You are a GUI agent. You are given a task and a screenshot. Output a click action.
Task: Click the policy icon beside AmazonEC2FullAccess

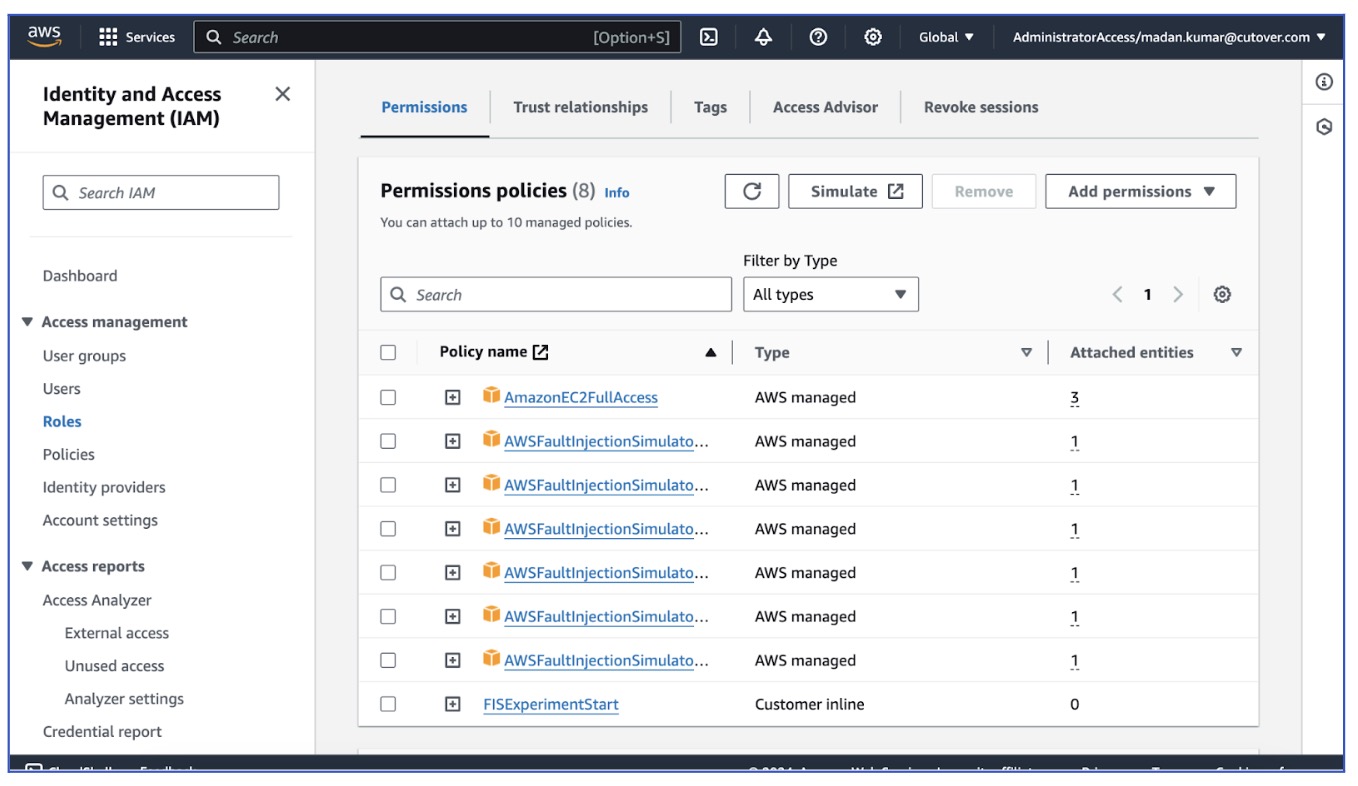pos(491,395)
